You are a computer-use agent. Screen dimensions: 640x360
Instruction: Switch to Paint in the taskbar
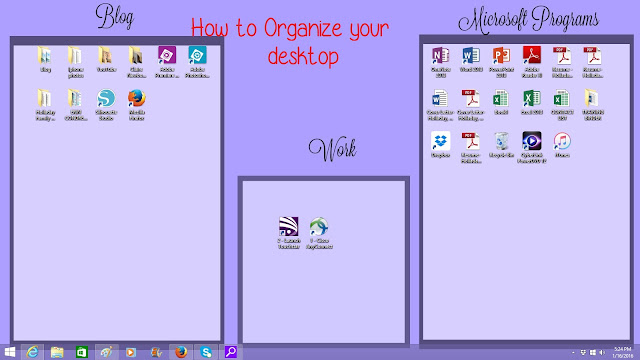point(107,352)
